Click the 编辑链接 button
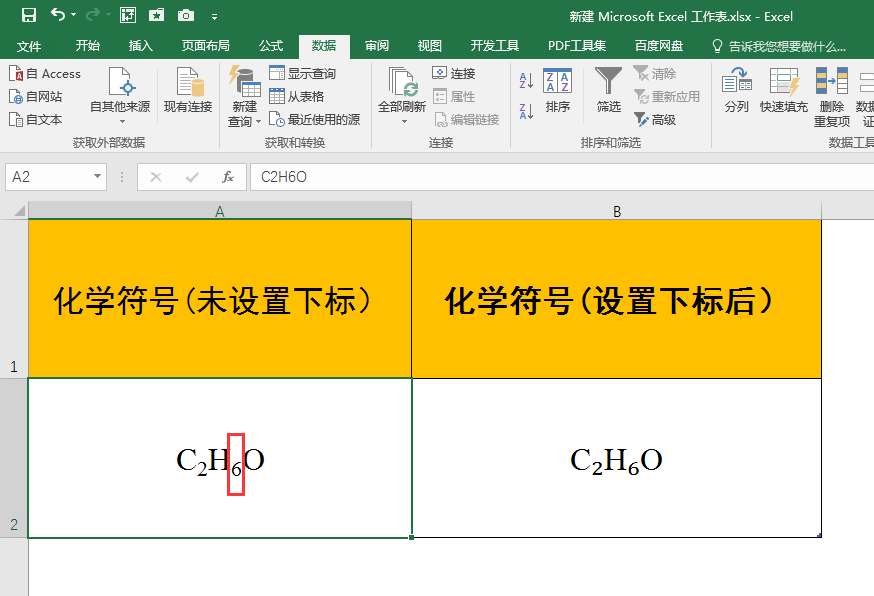The image size is (874, 596). pos(466,119)
